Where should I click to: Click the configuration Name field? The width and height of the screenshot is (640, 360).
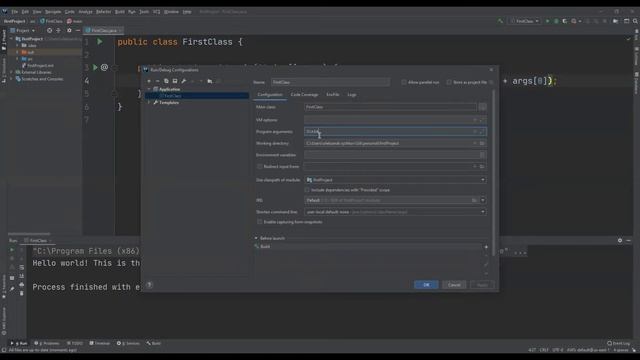click(x=330, y=82)
